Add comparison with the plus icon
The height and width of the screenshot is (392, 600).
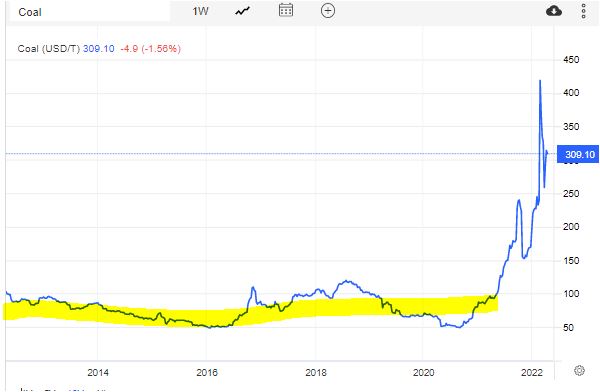point(328,10)
